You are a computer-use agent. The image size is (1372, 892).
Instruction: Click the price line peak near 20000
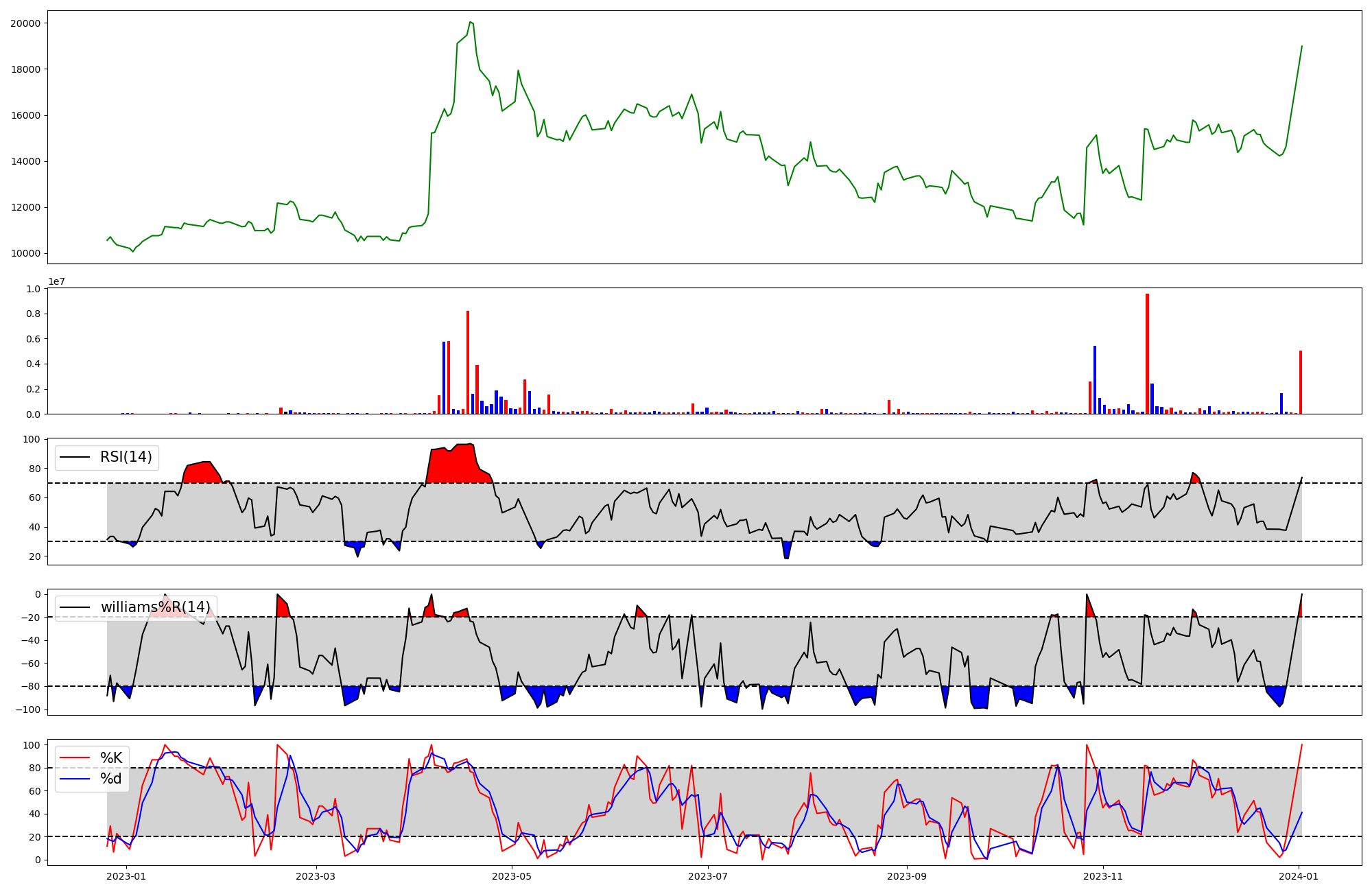point(470,23)
